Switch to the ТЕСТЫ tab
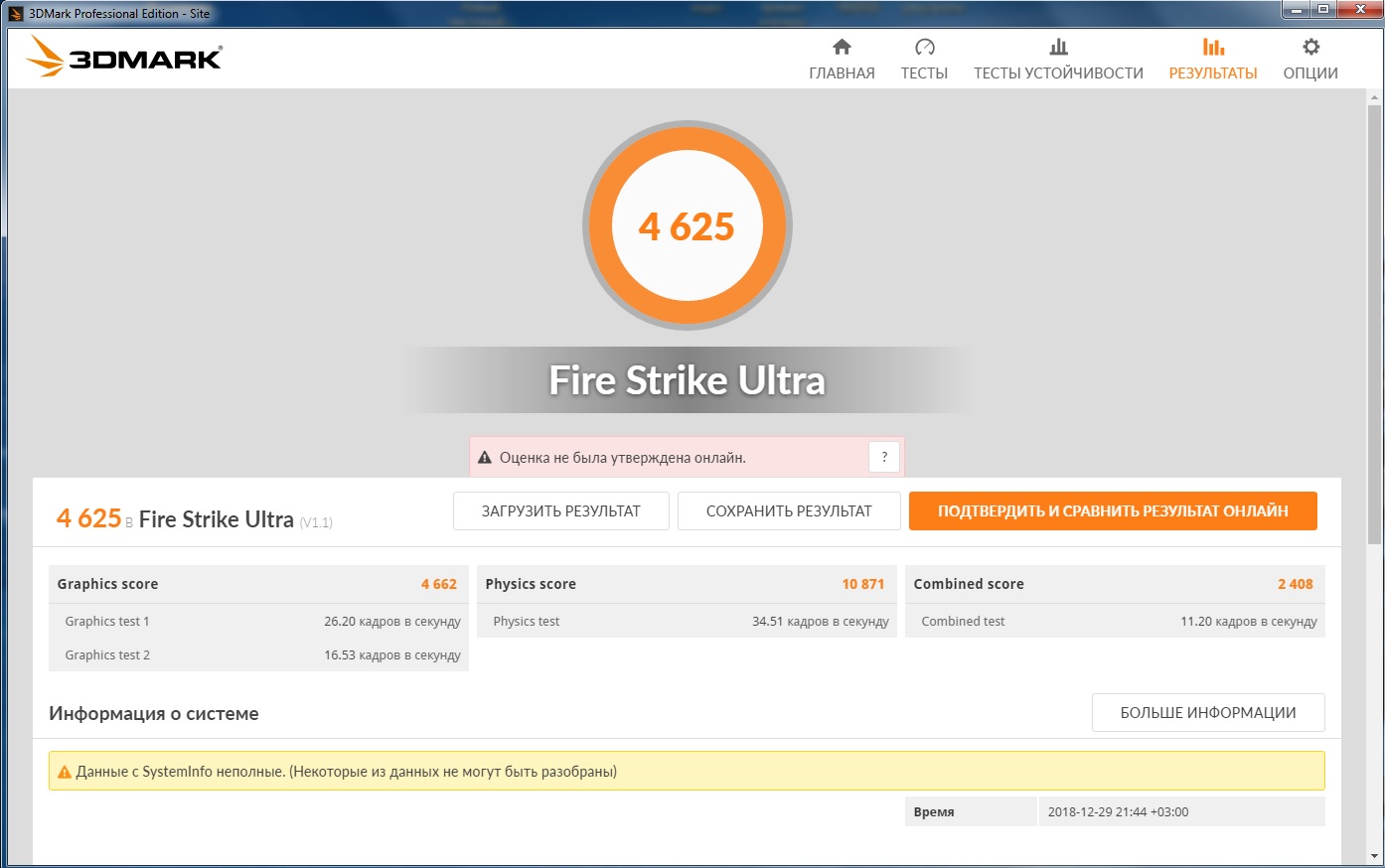The width and height of the screenshot is (1385, 868). 924,73
